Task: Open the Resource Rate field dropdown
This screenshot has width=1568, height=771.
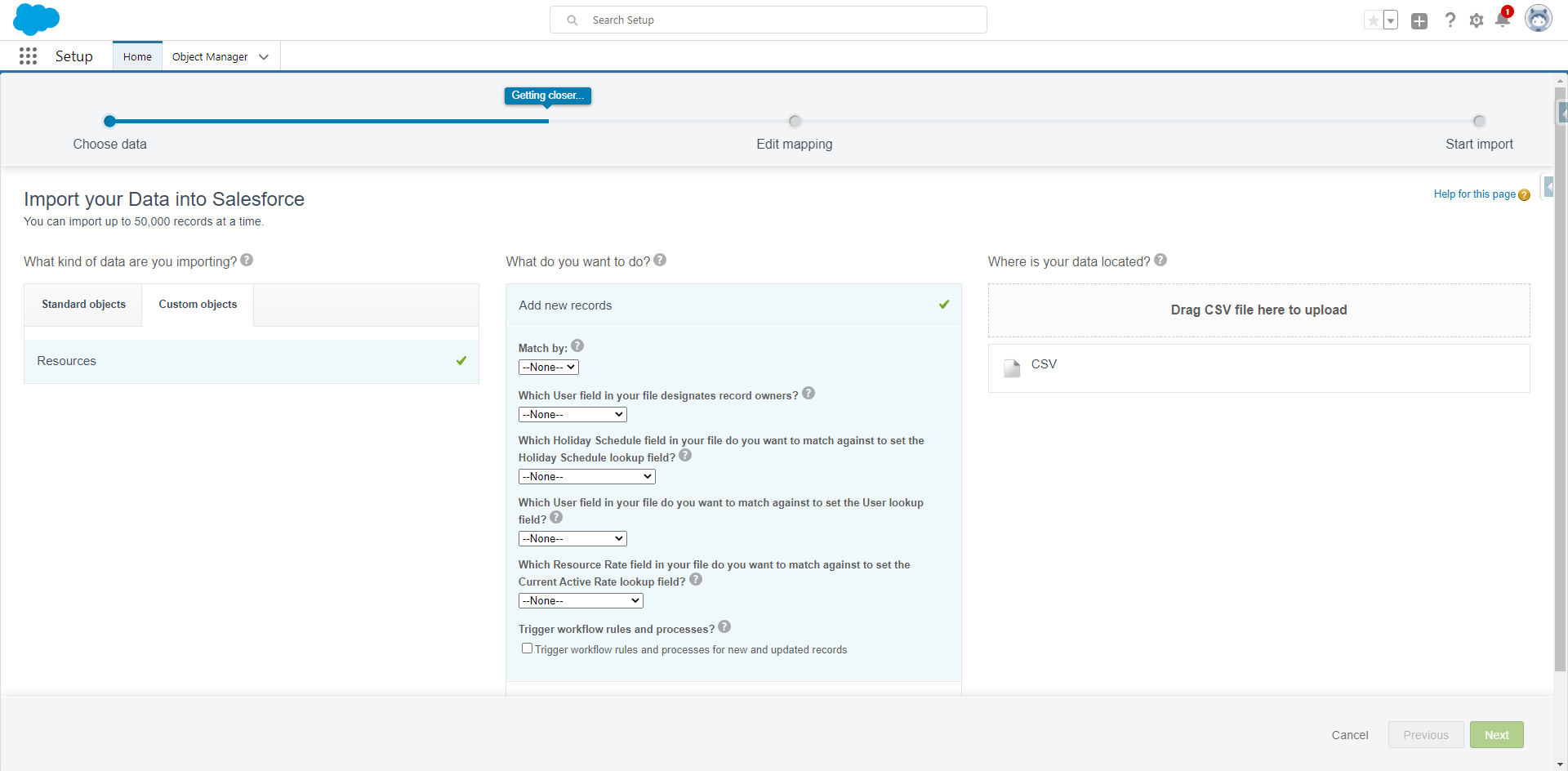Action: pyautogui.click(x=581, y=601)
